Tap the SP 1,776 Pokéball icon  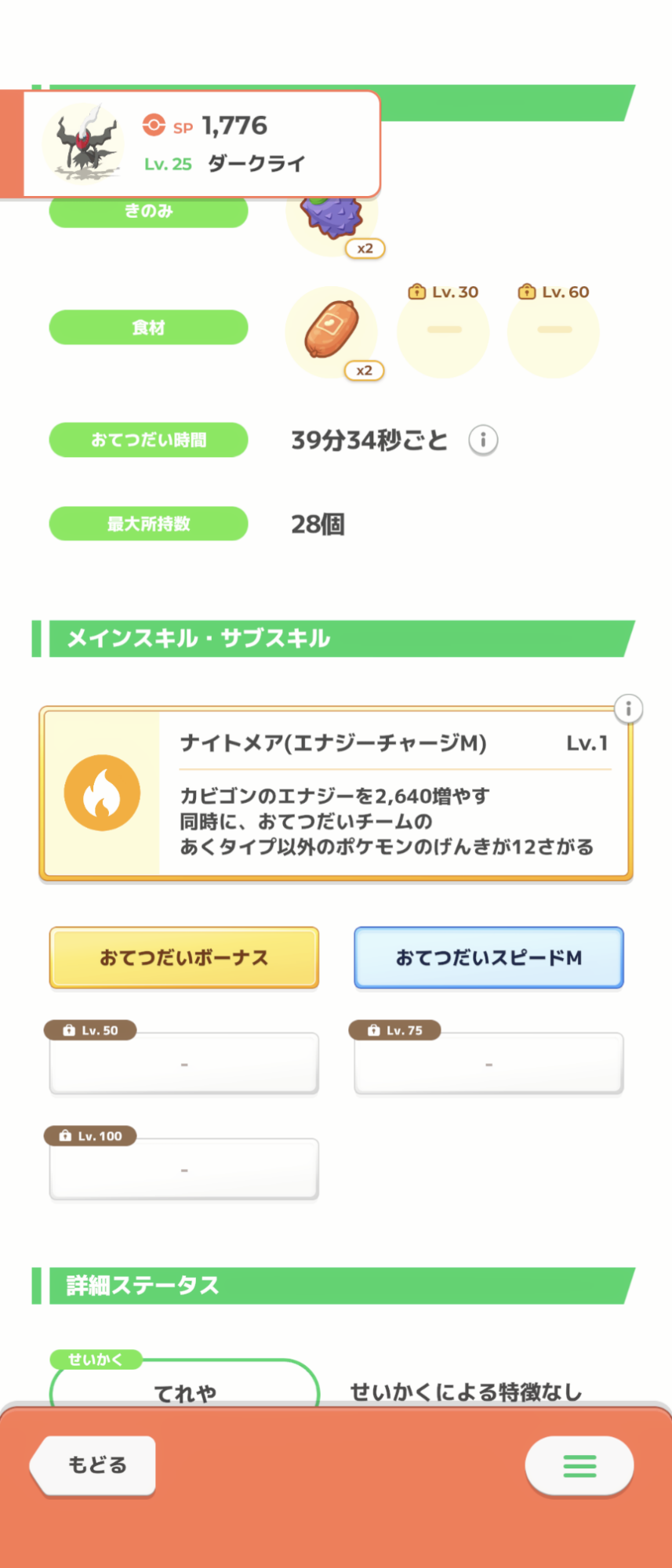(x=154, y=125)
